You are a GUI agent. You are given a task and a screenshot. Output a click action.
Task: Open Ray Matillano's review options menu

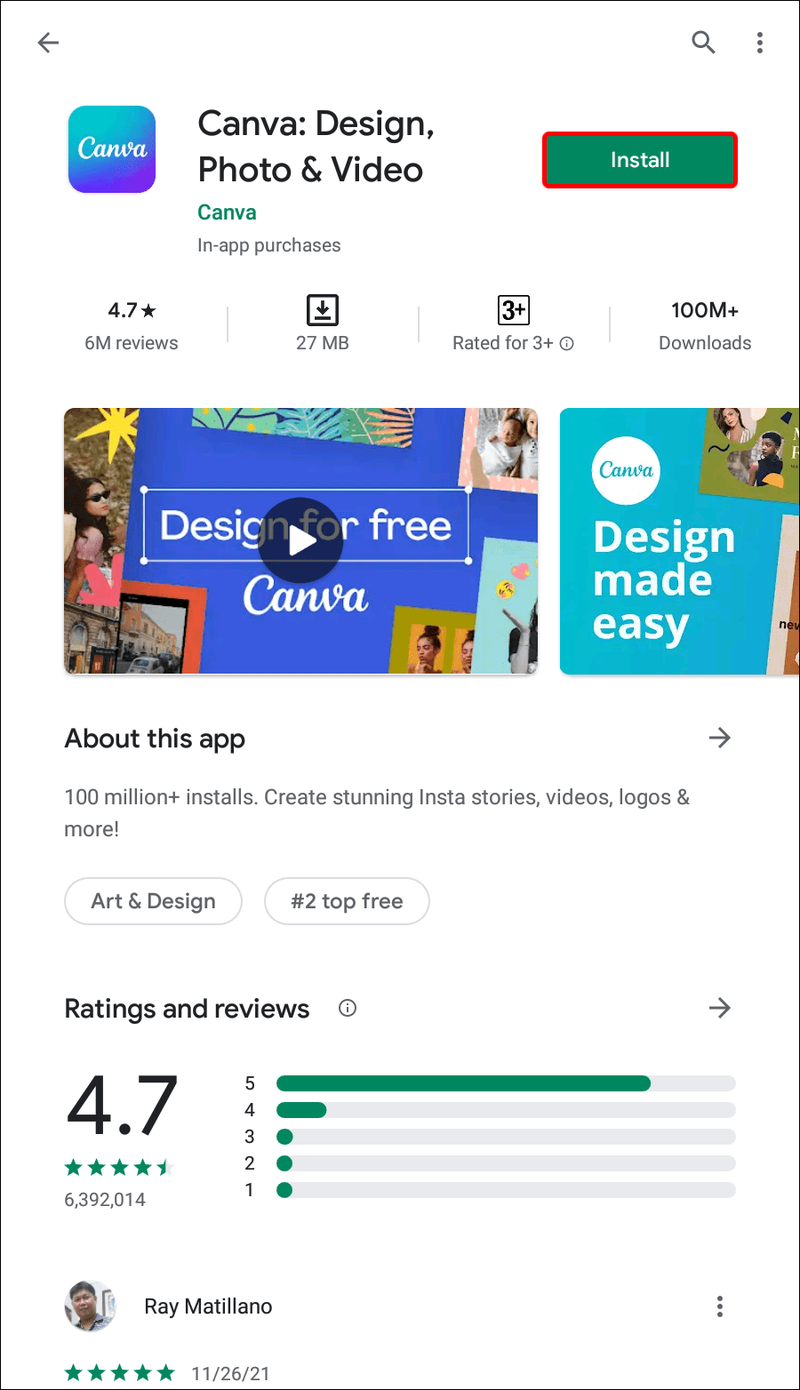point(720,1306)
